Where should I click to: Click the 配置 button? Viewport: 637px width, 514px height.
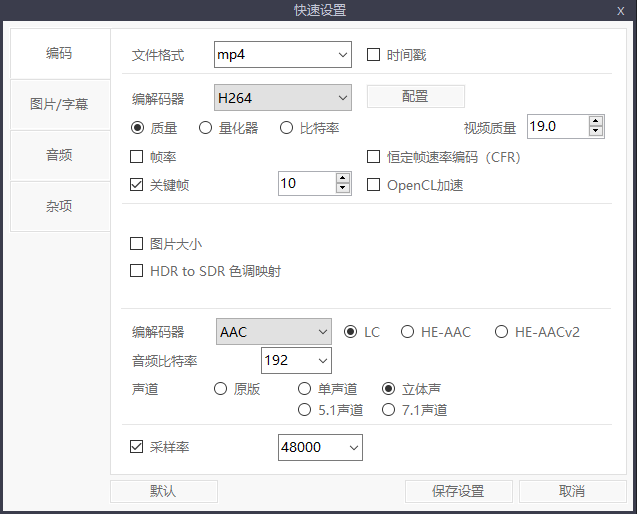click(x=415, y=97)
